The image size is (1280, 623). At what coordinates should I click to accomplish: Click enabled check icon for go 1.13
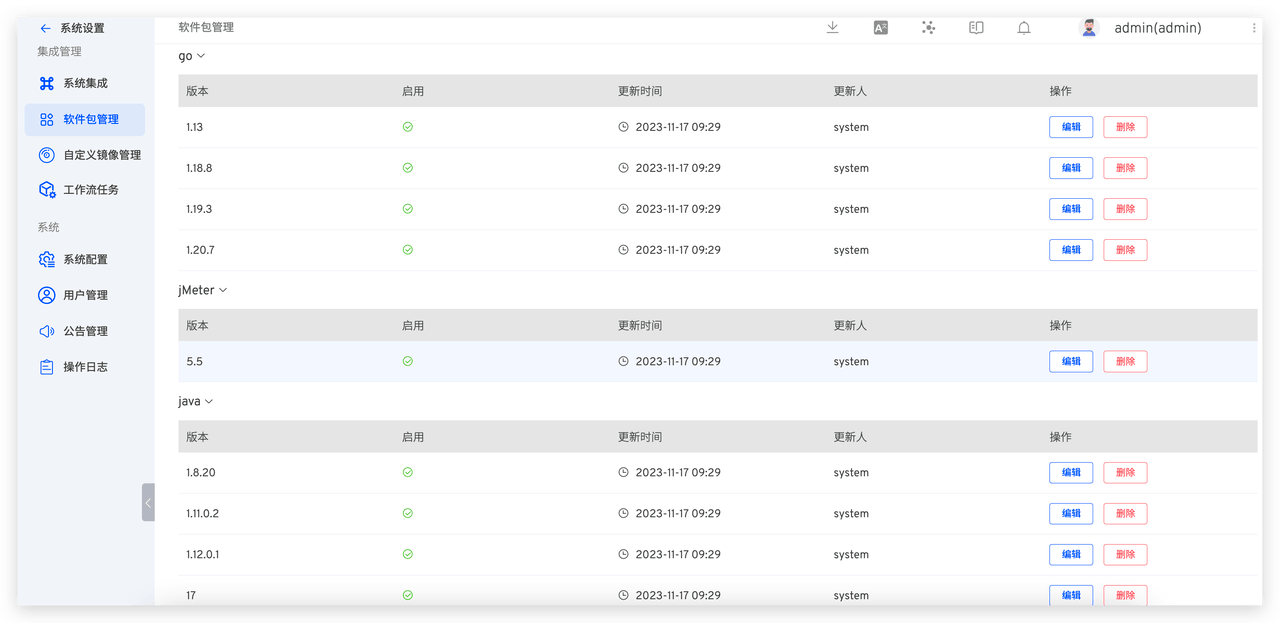click(x=407, y=127)
